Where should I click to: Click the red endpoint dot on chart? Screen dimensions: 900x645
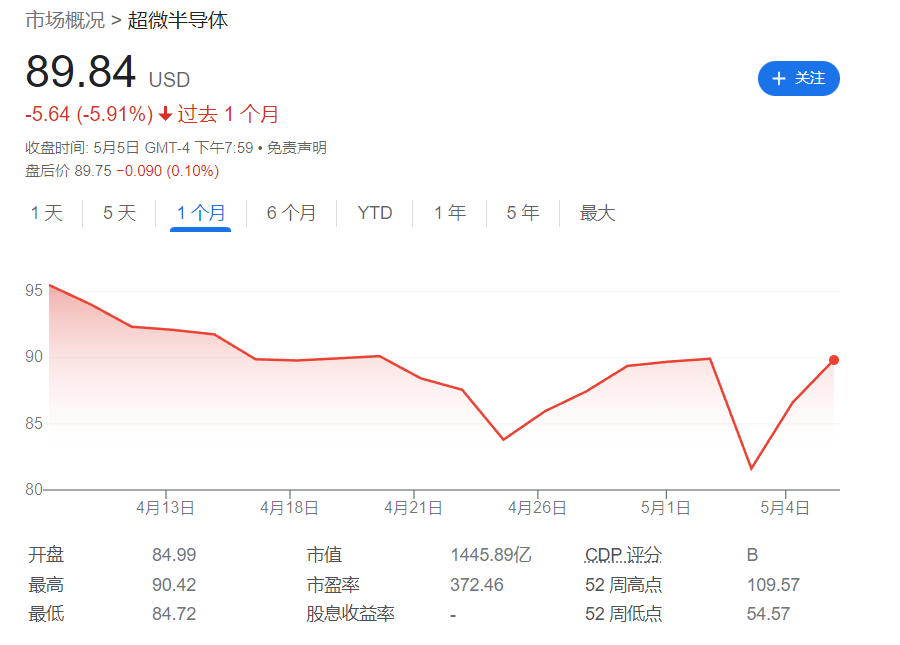(x=834, y=360)
